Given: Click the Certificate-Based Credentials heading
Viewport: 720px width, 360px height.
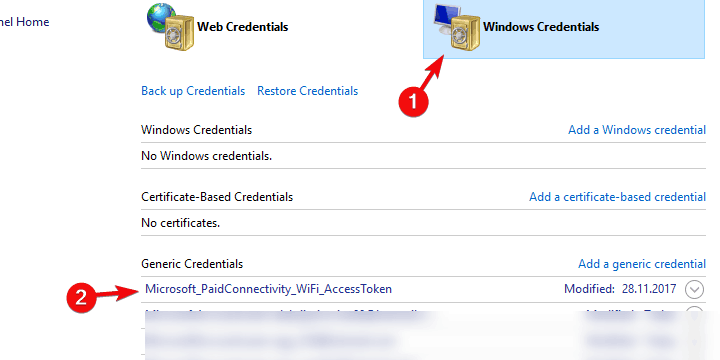Looking at the screenshot, I should 217,197.
